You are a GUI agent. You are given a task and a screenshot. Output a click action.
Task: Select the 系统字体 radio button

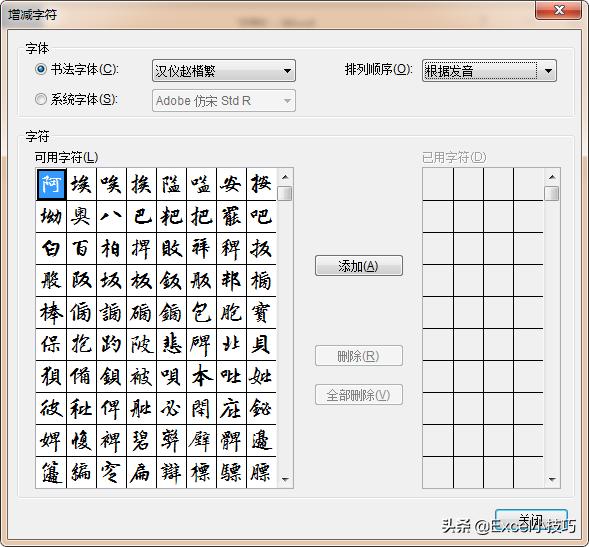pos(41,100)
